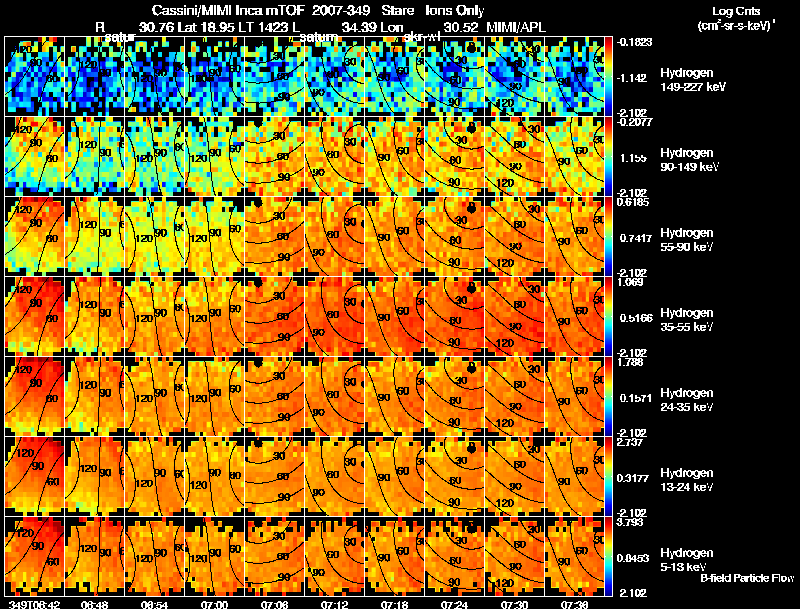Viewport: 800px width, 609px height.
Task: Click the 'MIMI/APL' label in the header
Action: [516, 28]
